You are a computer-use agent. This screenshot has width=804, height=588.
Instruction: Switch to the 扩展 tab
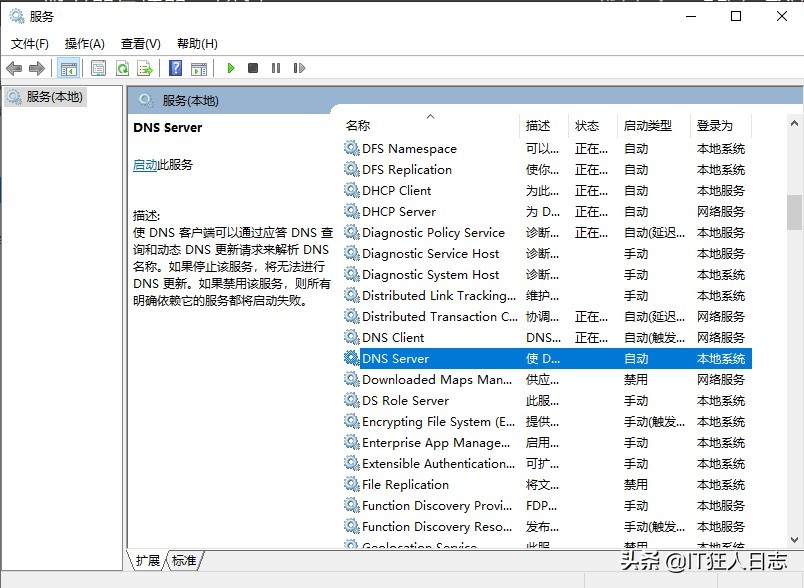pos(150,561)
